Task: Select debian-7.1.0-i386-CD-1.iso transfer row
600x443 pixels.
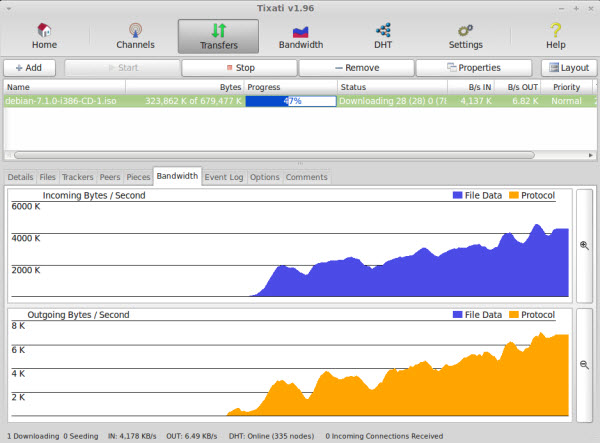Action: 300,101
